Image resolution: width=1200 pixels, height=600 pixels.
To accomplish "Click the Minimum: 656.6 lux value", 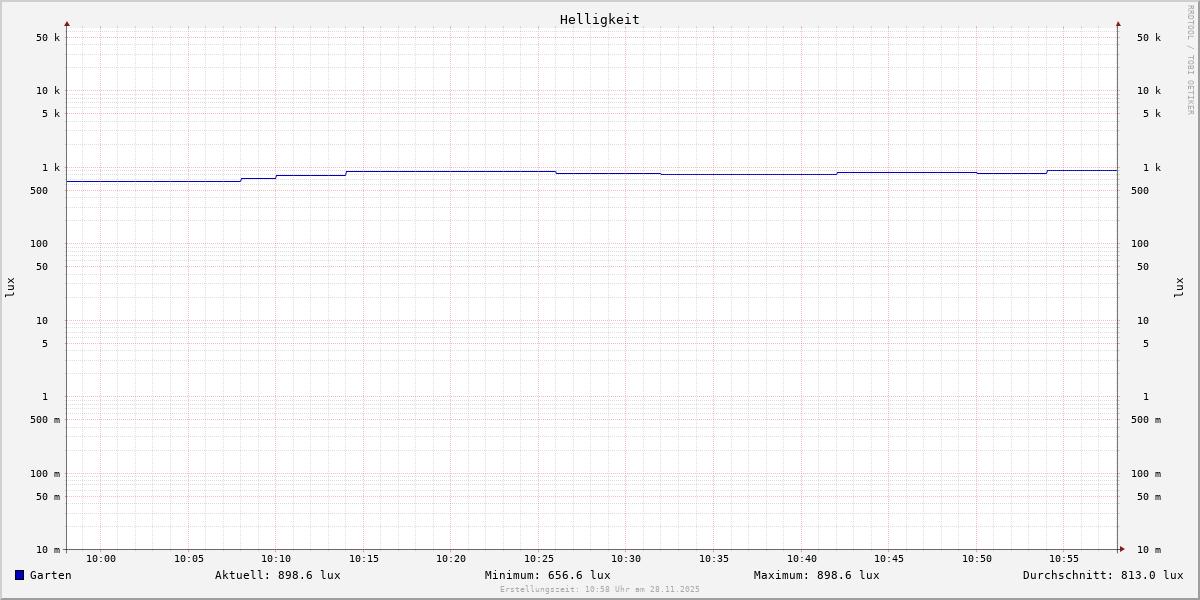I will point(548,575).
